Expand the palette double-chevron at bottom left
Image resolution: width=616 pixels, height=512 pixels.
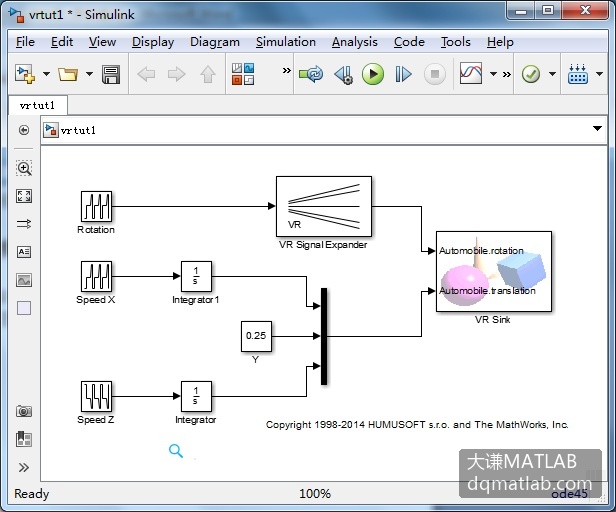[x=24, y=468]
